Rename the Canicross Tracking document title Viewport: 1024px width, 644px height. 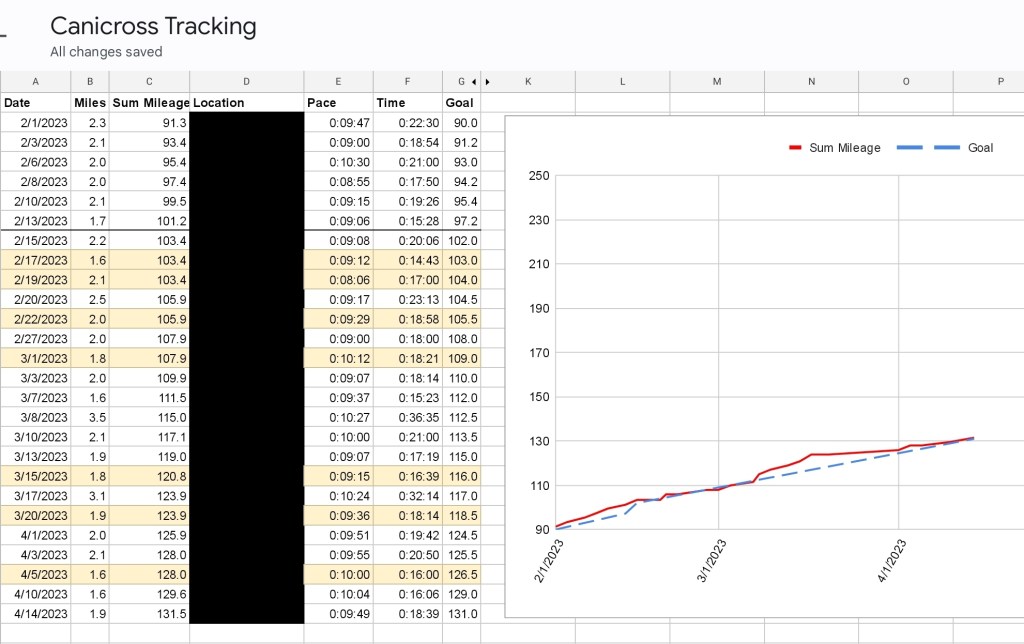tap(153, 26)
